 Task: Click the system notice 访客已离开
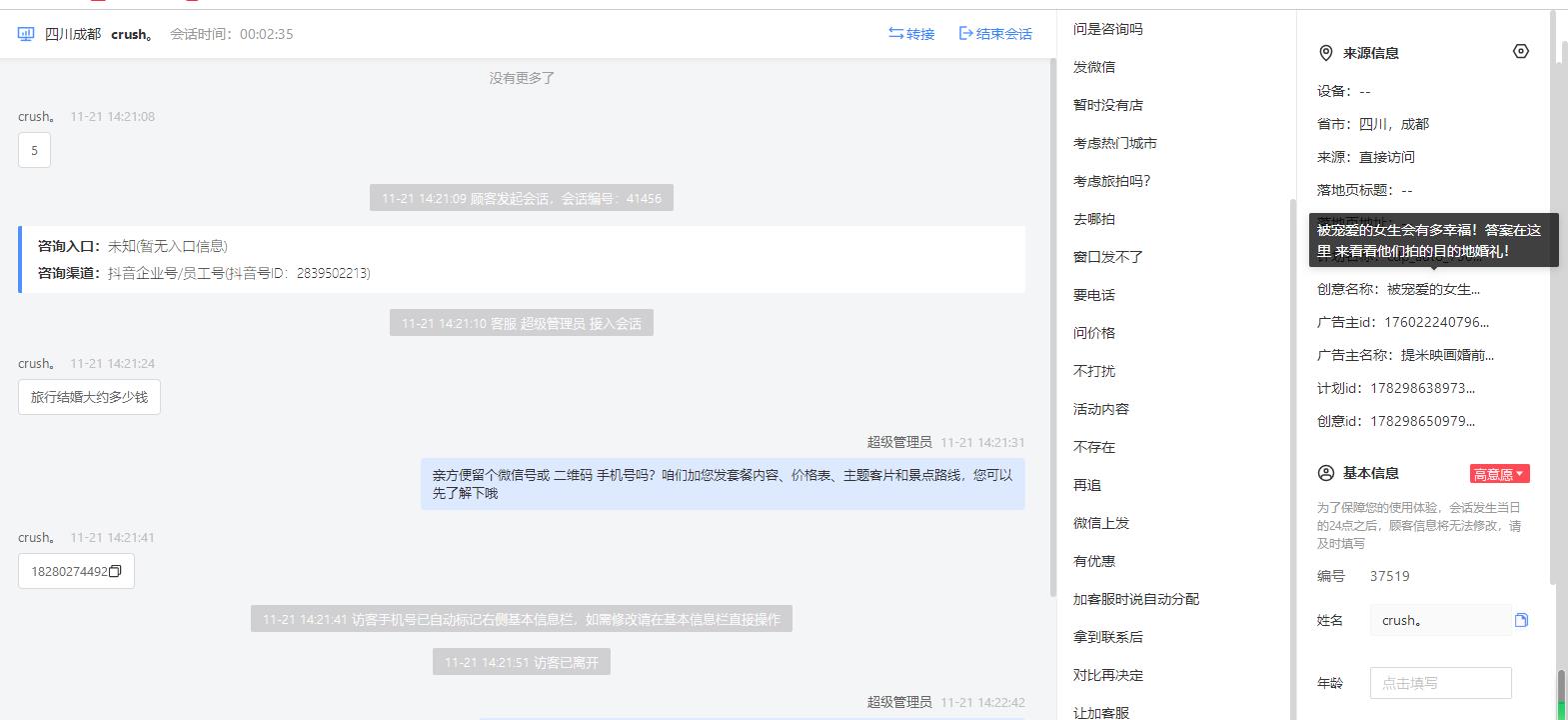tap(522, 662)
